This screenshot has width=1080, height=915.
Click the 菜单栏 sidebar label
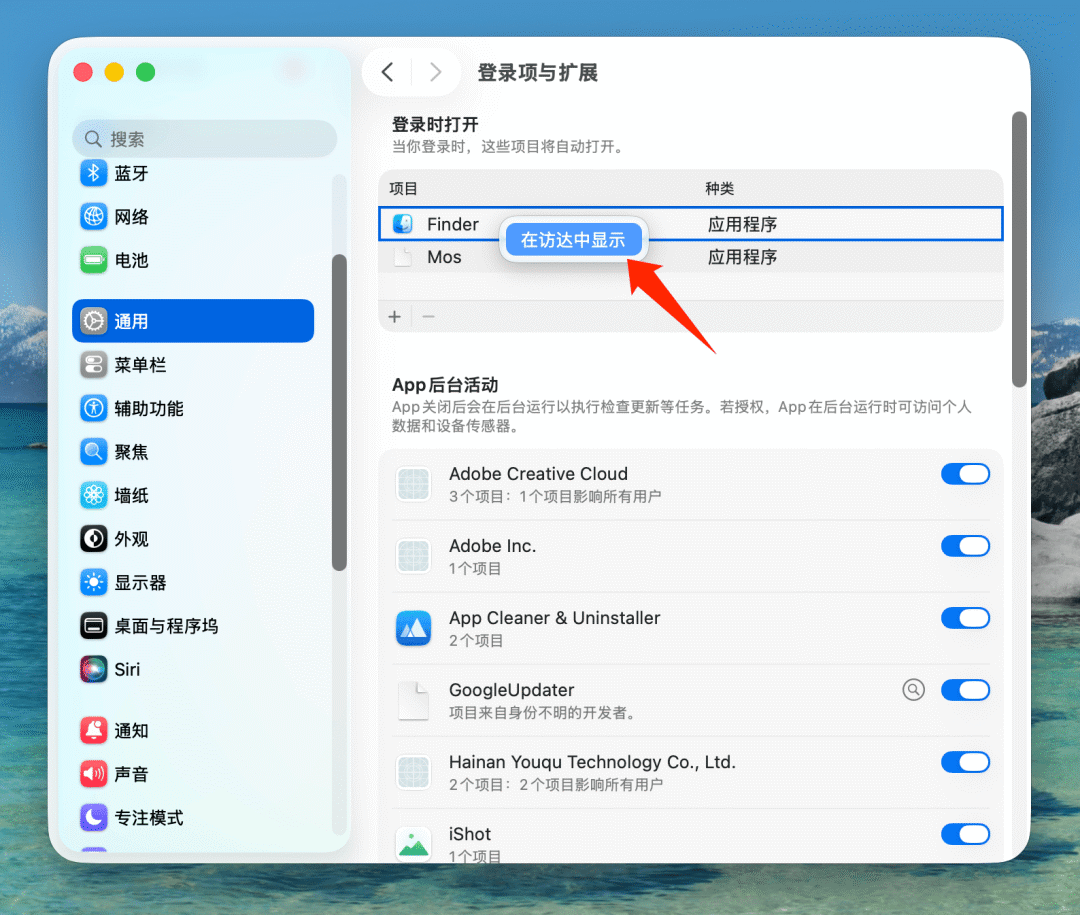coord(140,365)
